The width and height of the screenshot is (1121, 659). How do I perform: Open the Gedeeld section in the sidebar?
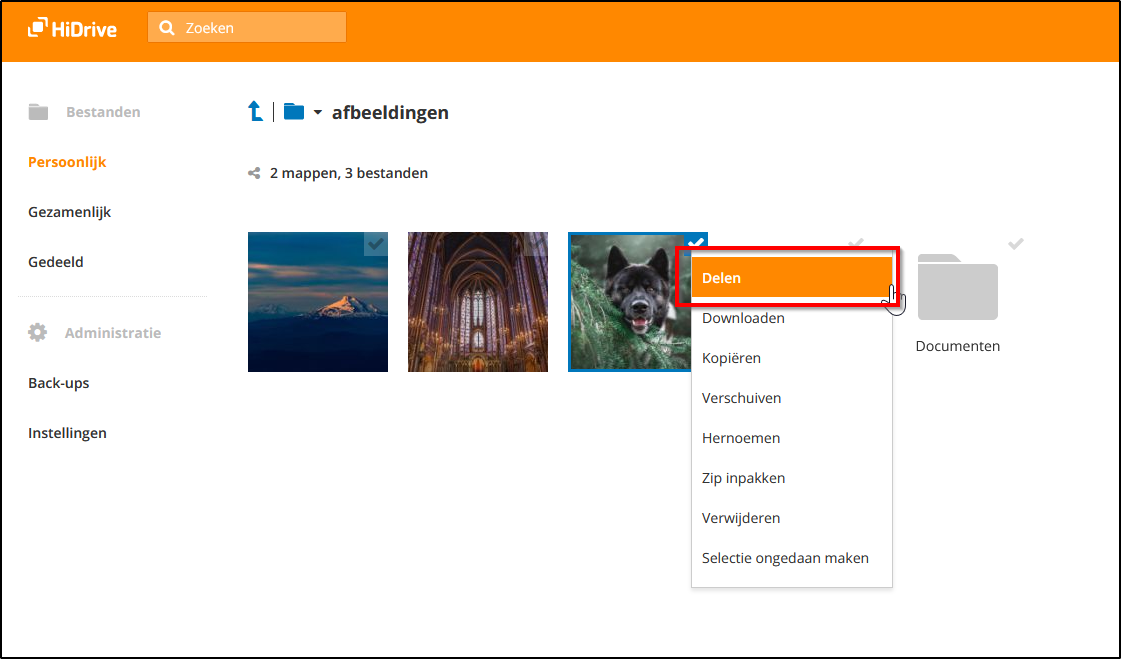(x=56, y=262)
